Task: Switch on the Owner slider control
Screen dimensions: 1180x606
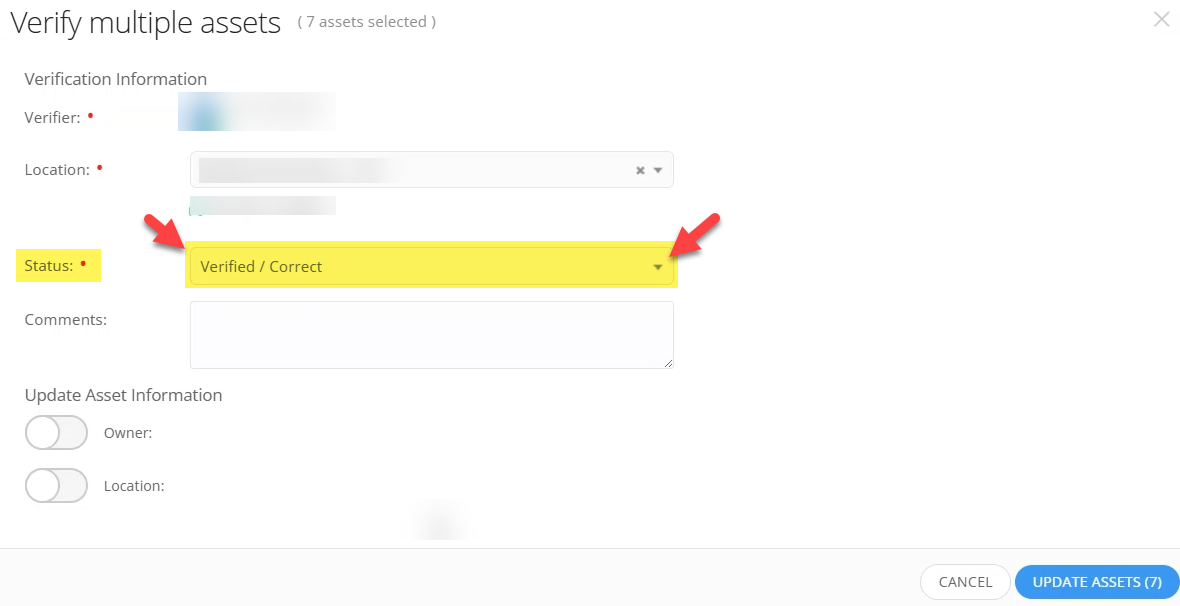Action: pyautogui.click(x=56, y=433)
